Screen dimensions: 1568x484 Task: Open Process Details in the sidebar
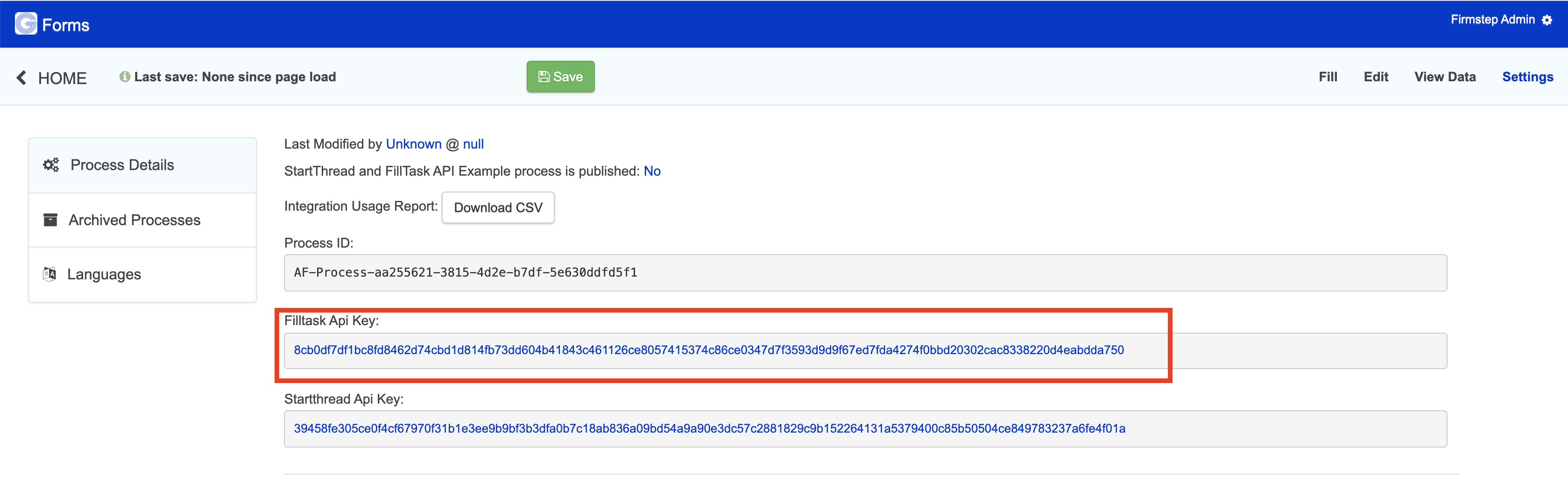[x=142, y=165]
